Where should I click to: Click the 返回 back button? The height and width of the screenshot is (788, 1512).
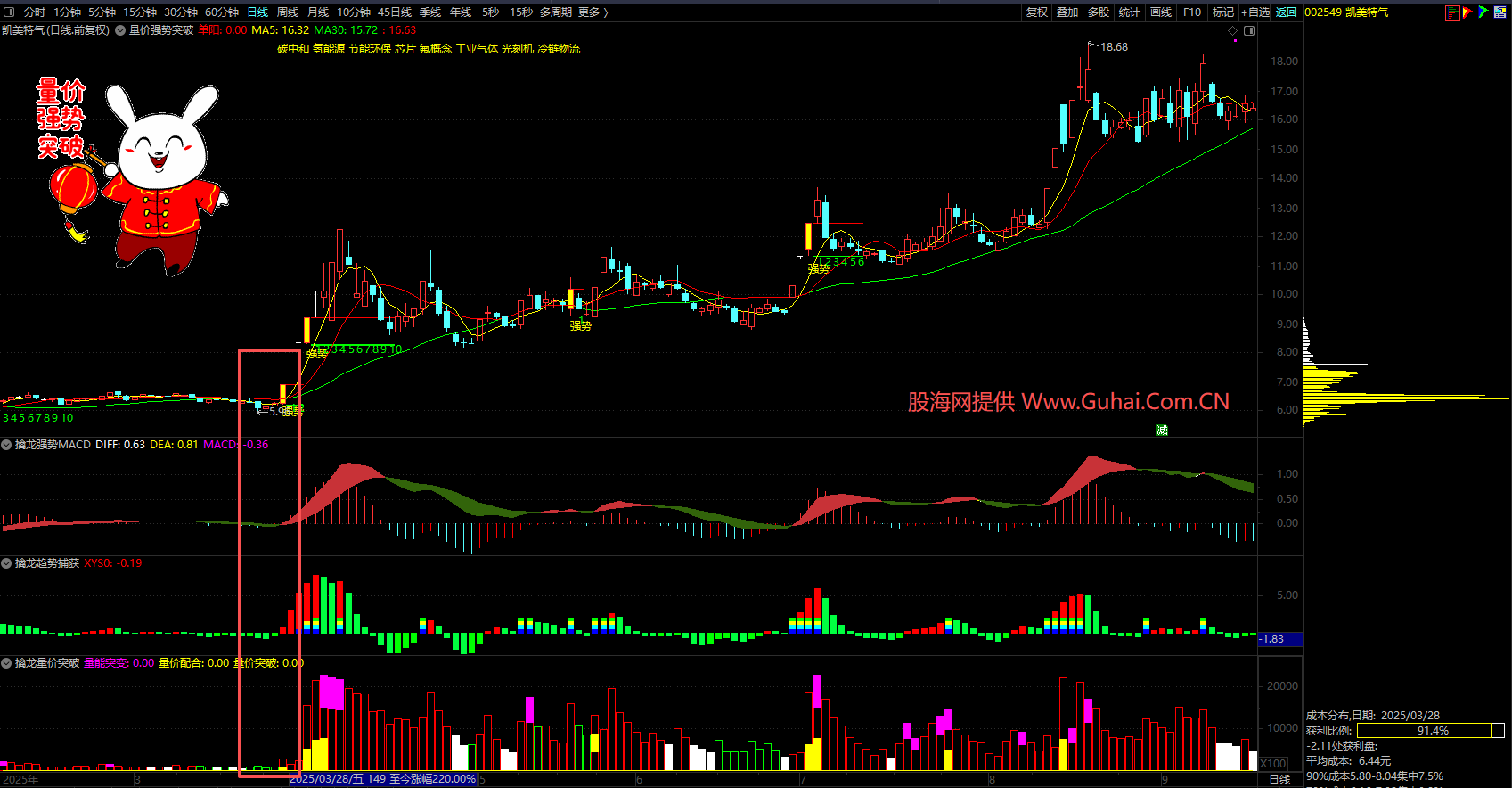[1286, 12]
